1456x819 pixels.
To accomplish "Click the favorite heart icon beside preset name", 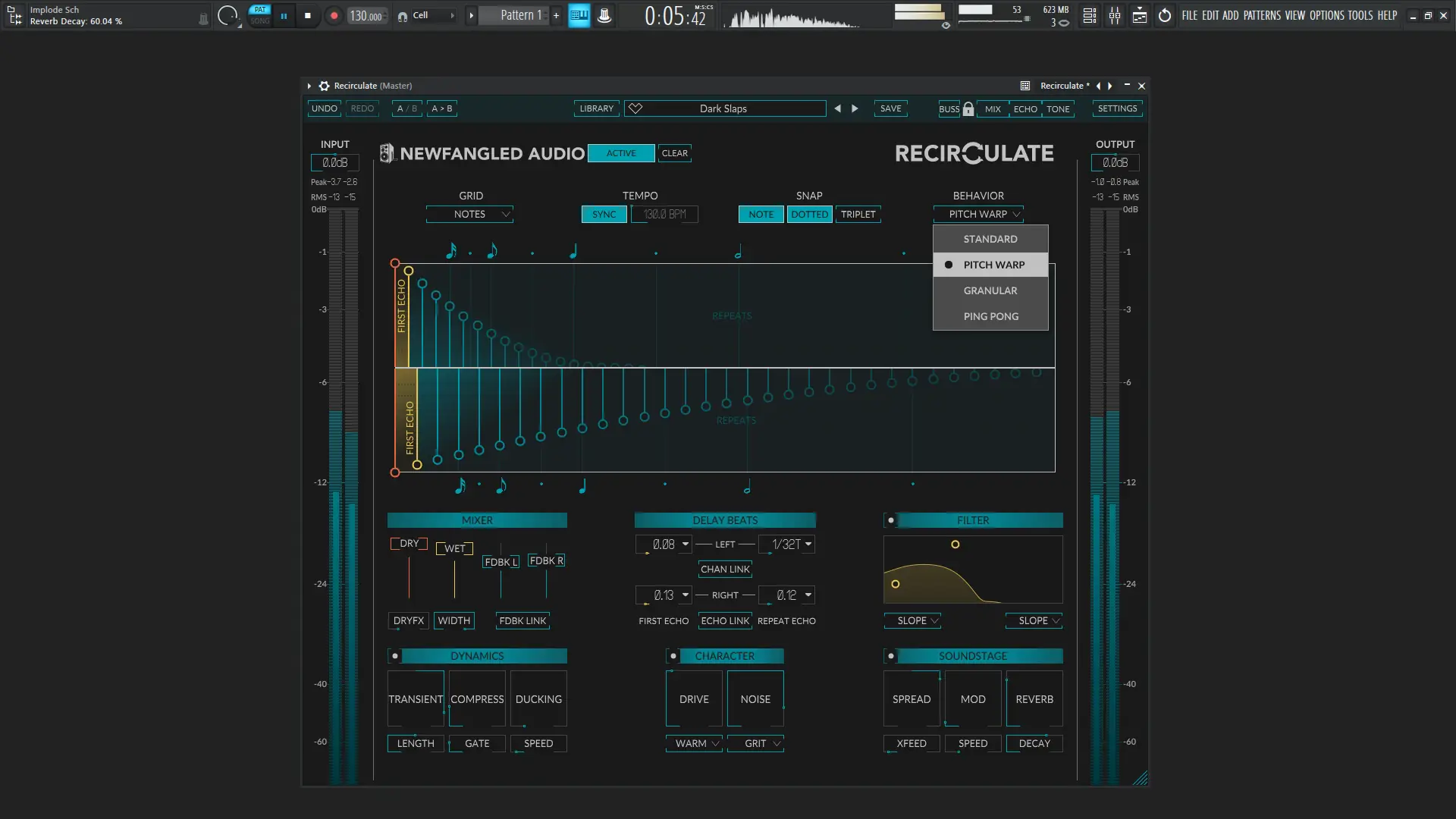I will 635,108.
